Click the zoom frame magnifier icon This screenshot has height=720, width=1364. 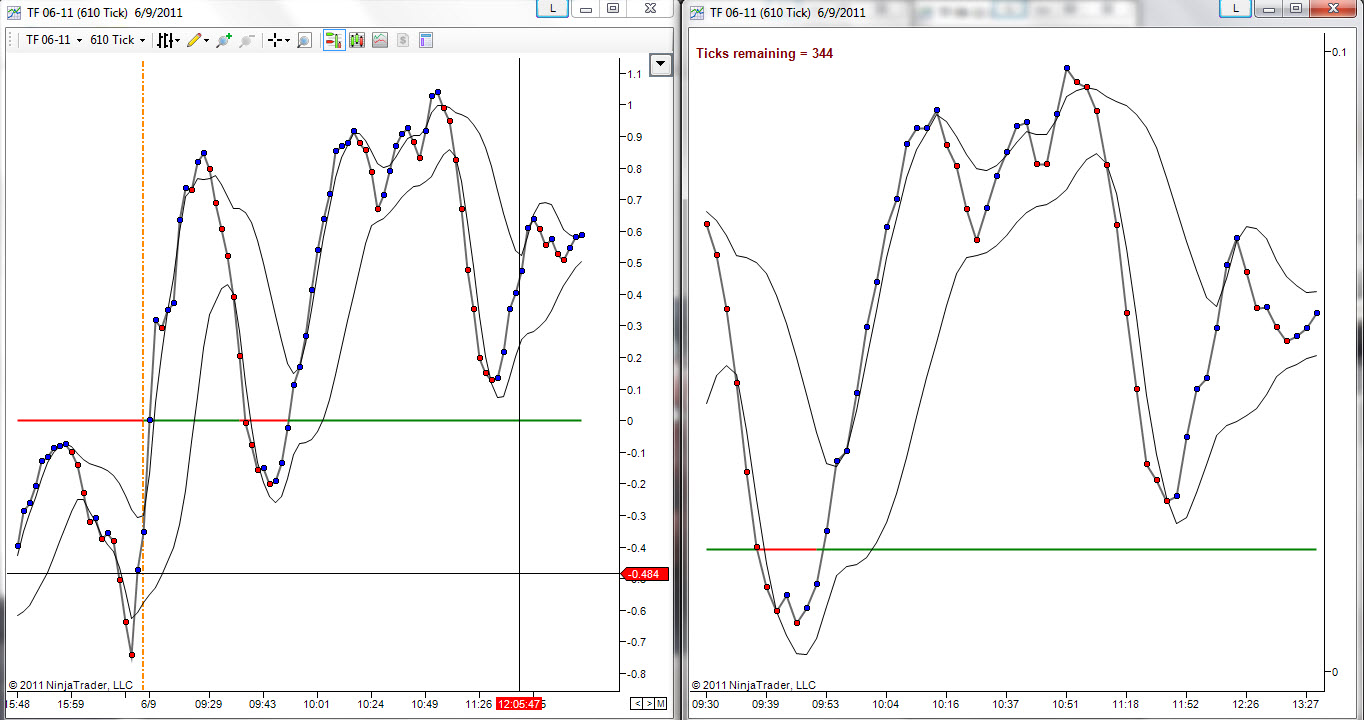(x=304, y=40)
